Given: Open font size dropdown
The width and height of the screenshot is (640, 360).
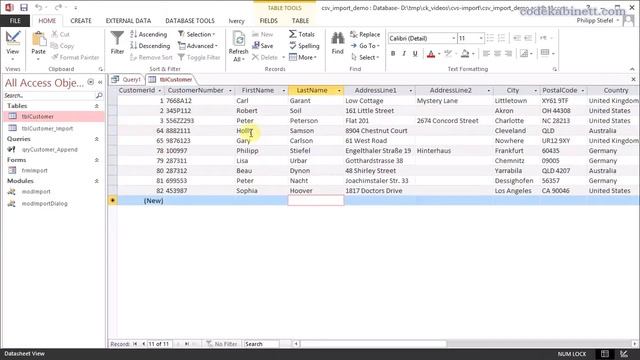Looking at the screenshot, I should [481, 38].
